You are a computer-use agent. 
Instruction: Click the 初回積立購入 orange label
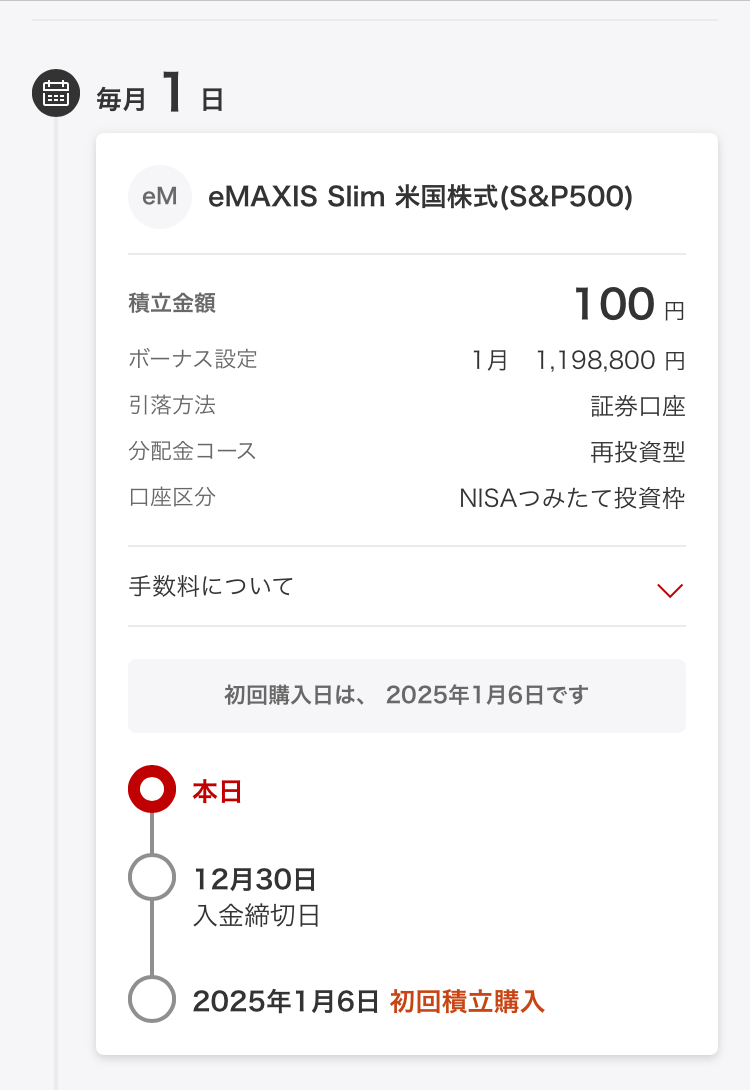click(467, 1001)
